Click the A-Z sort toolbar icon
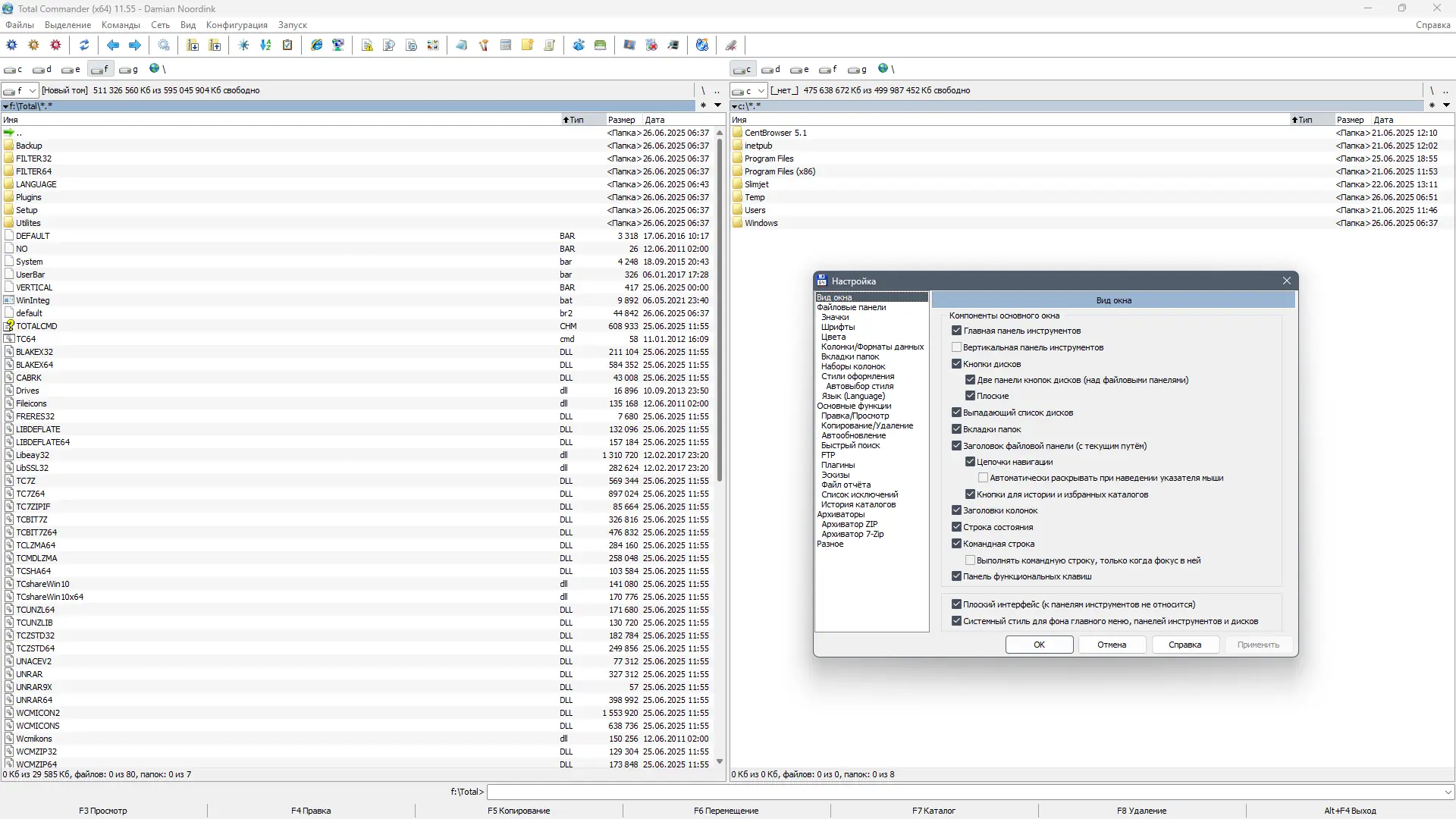The height and width of the screenshot is (819, 1456). click(265, 45)
